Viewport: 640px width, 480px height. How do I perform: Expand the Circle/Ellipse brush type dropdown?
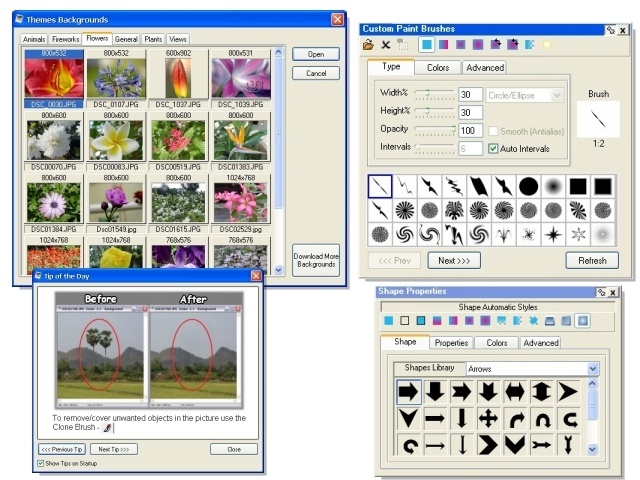(x=557, y=94)
